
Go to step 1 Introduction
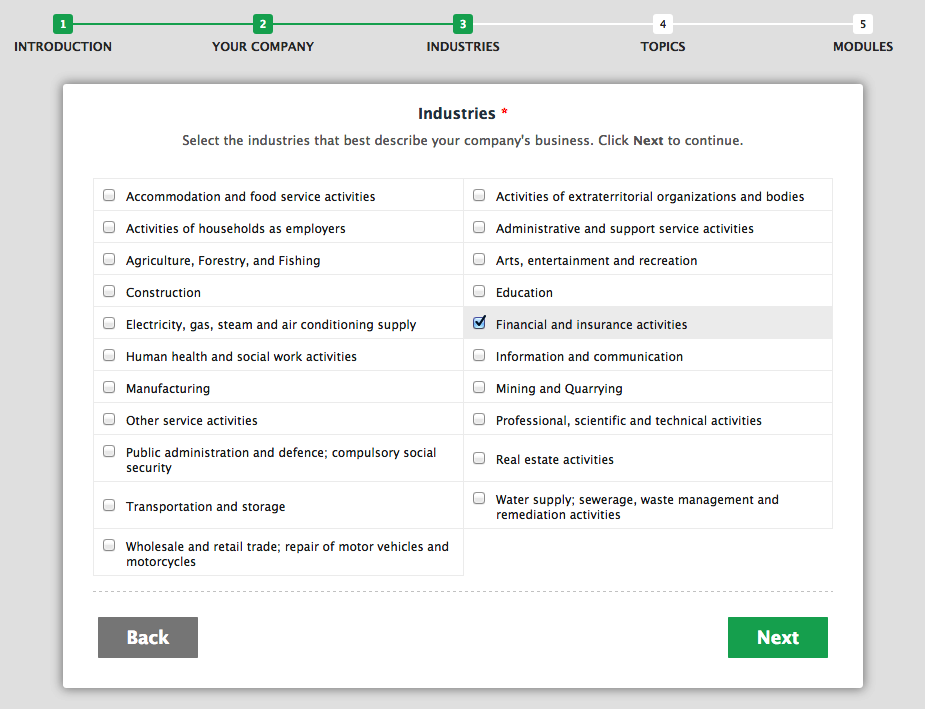click(63, 24)
